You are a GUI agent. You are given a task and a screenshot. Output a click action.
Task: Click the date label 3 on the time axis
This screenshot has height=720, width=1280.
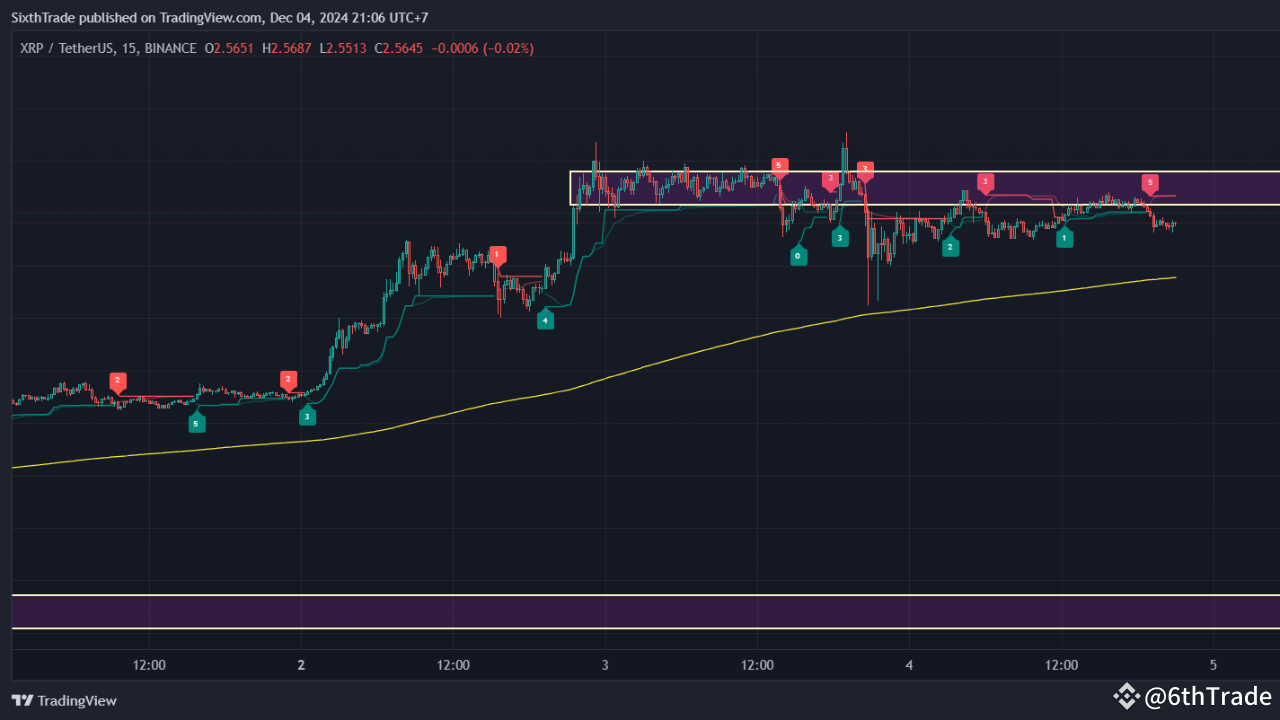tap(604, 664)
